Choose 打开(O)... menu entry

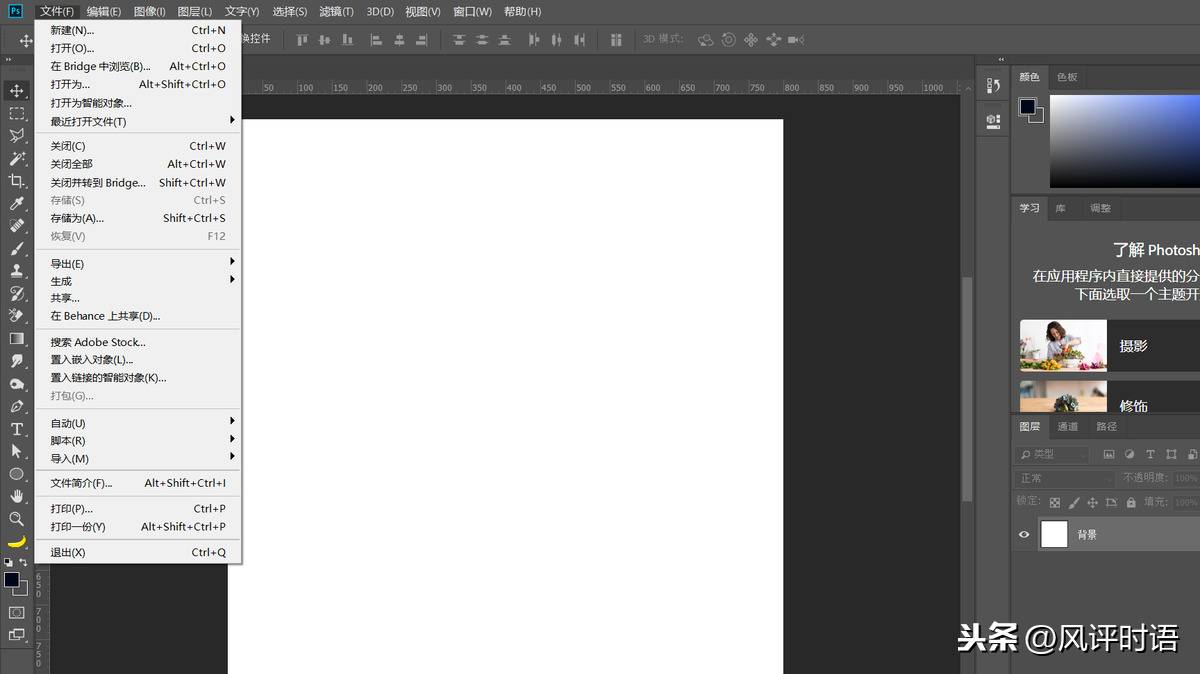click(x=139, y=48)
